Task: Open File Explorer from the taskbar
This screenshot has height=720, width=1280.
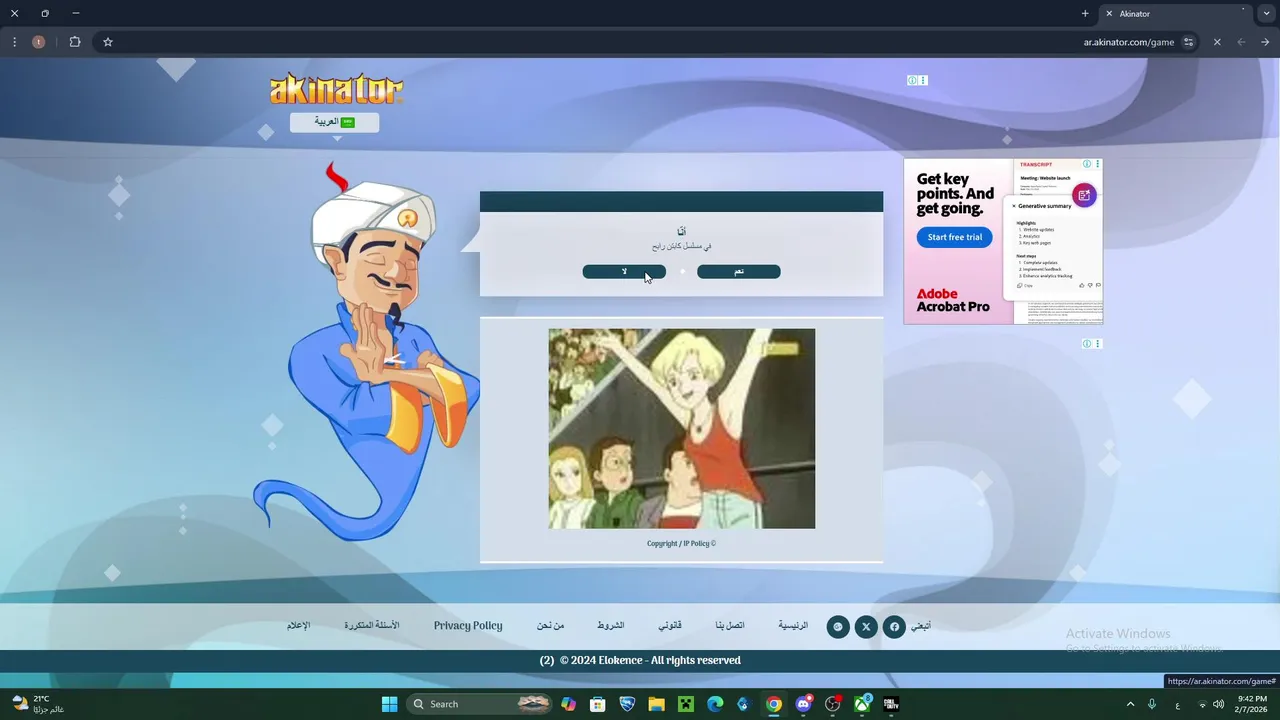Action: click(x=656, y=704)
